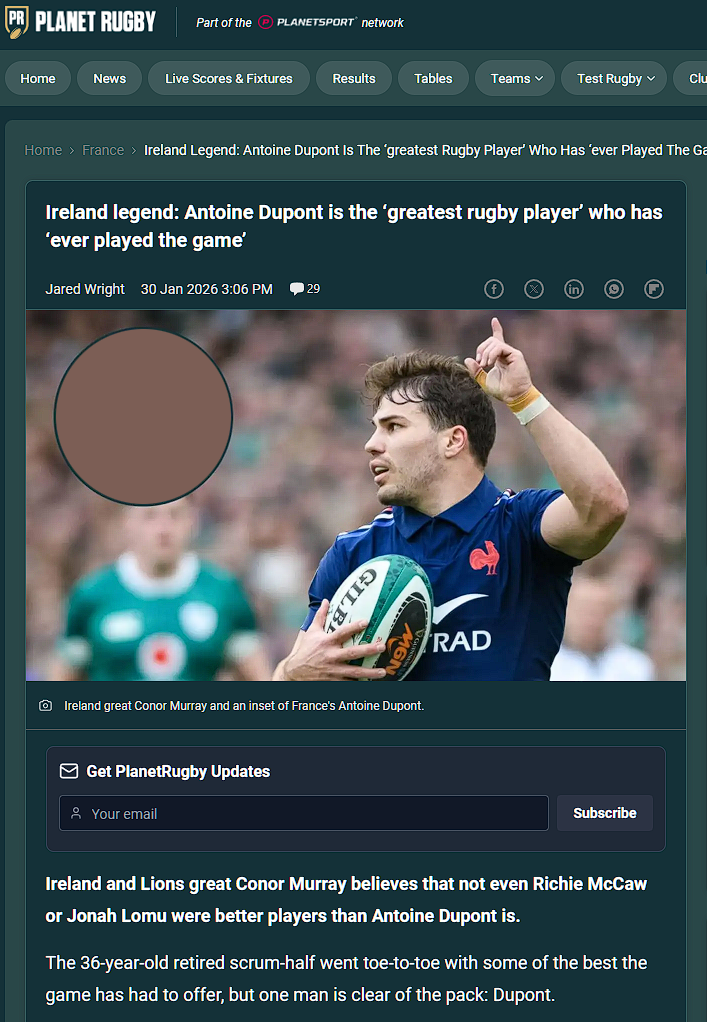Click the Planet Rugby shield logo
The height and width of the screenshot is (1022, 707).
tap(16, 22)
